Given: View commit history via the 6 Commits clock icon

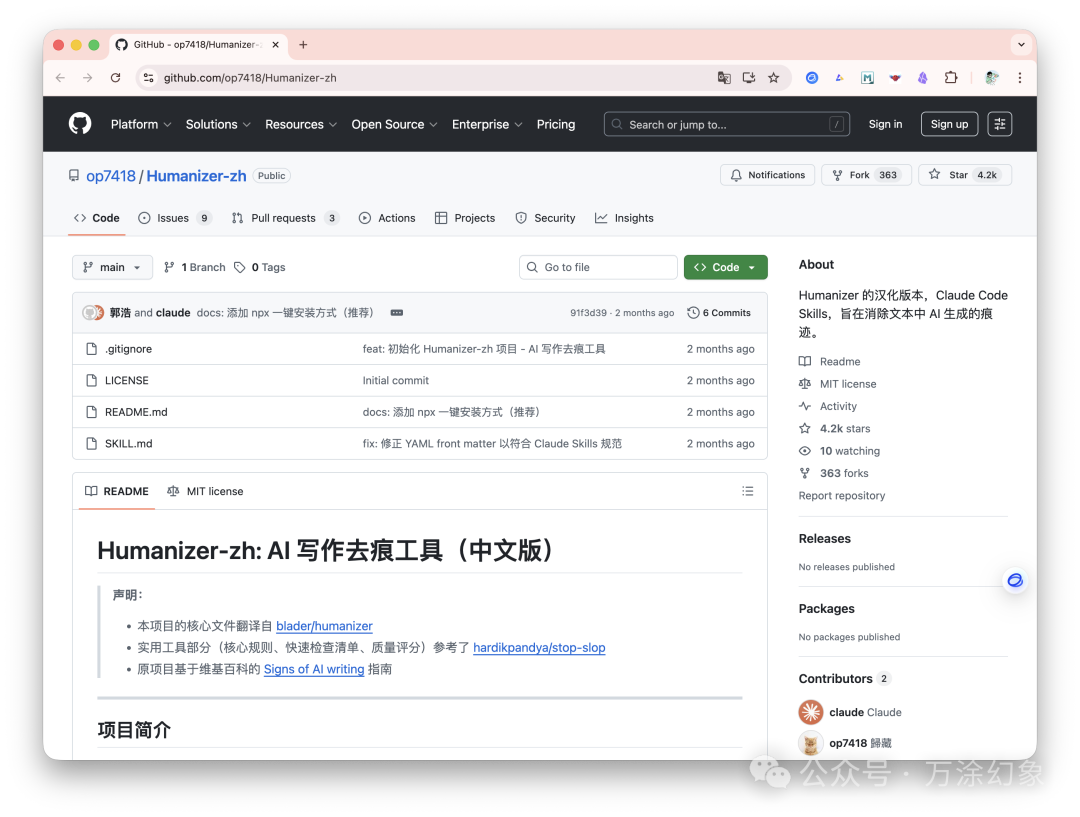Looking at the screenshot, I should [695, 312].
